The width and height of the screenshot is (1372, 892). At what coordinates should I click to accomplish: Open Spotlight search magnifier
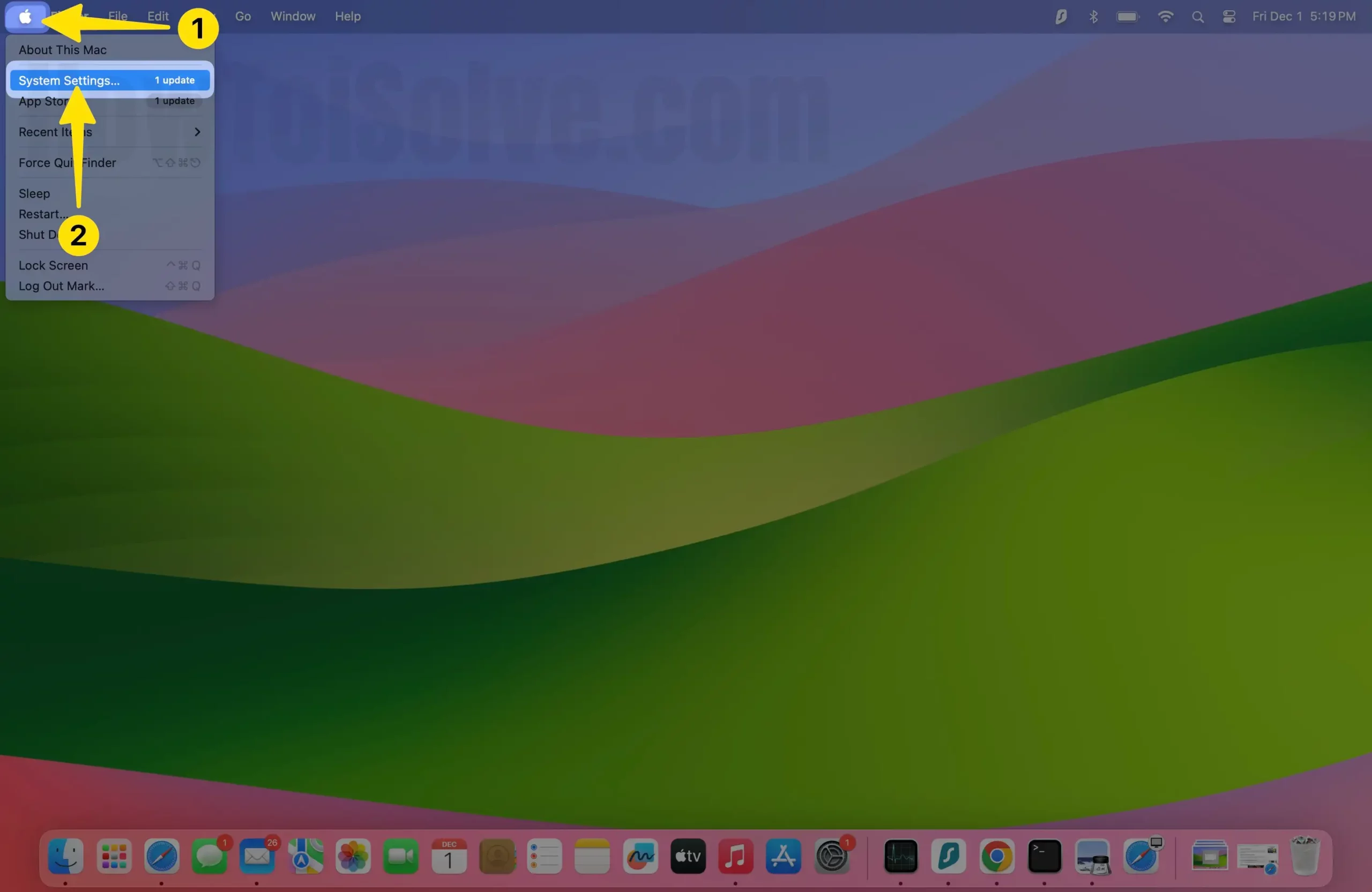pyautogui.click(x=1198, y=17)
